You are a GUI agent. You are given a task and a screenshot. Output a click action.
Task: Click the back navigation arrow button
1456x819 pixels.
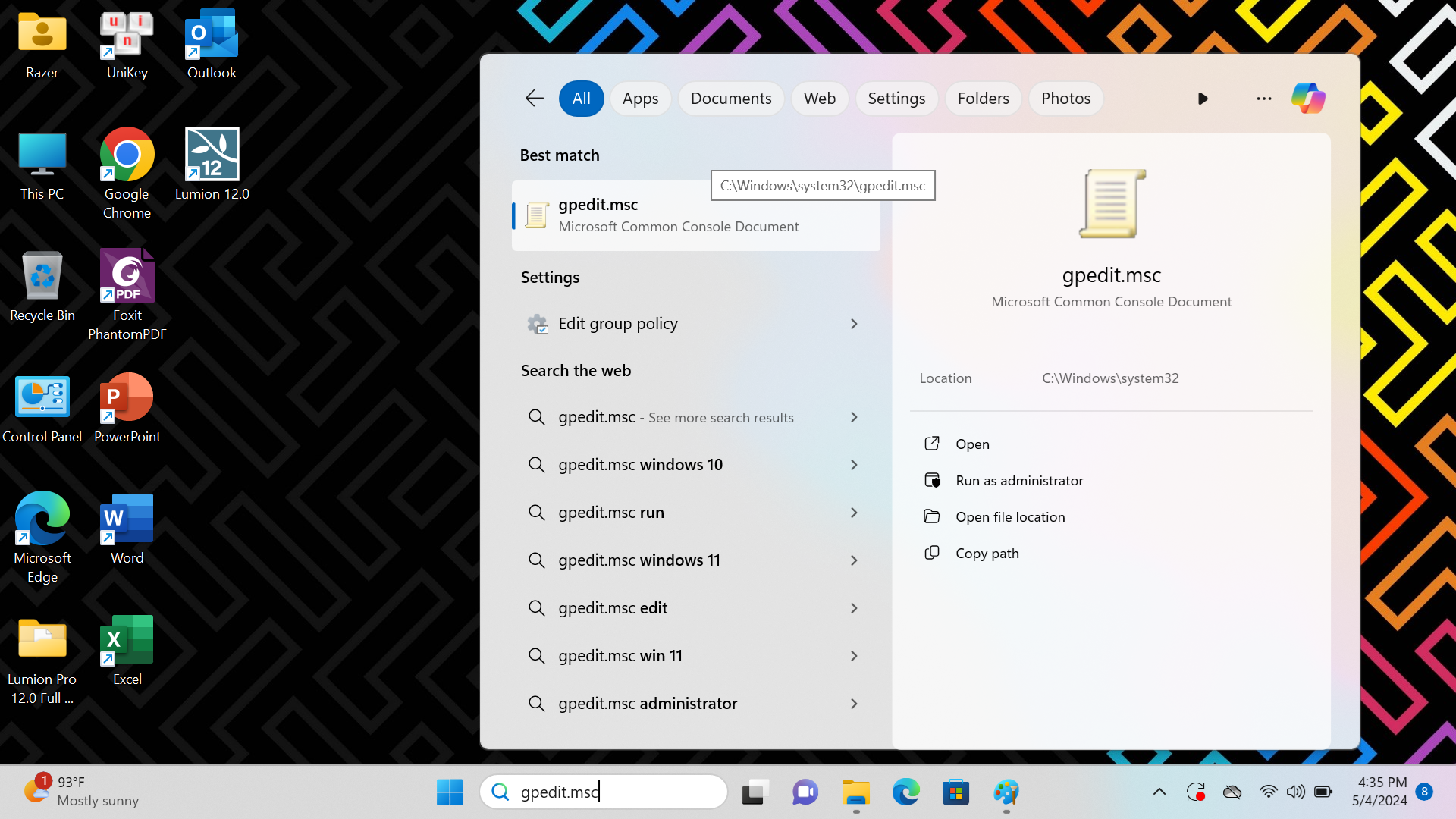coord(534,98)
